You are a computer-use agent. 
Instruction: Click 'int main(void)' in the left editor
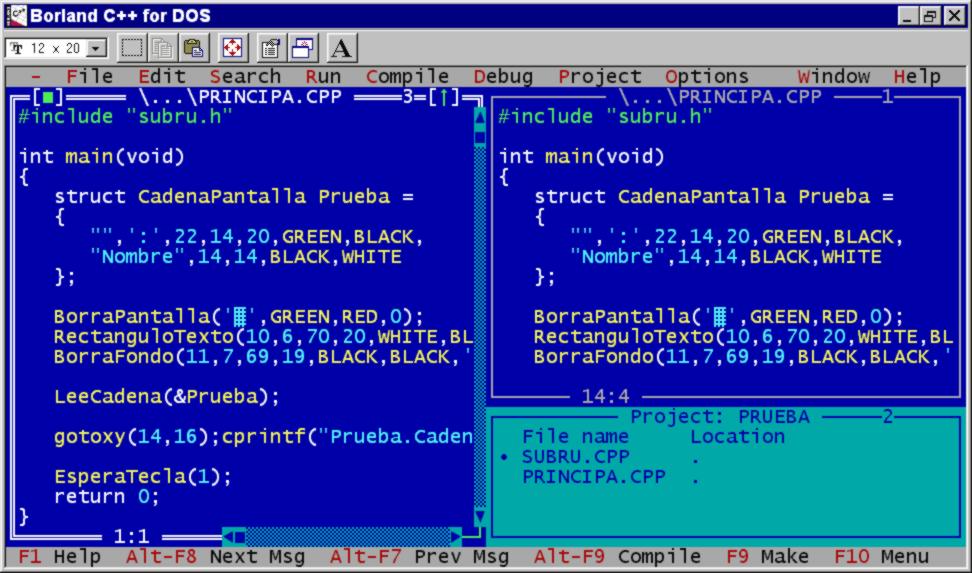pyautogui.click(x=102, y=156)
